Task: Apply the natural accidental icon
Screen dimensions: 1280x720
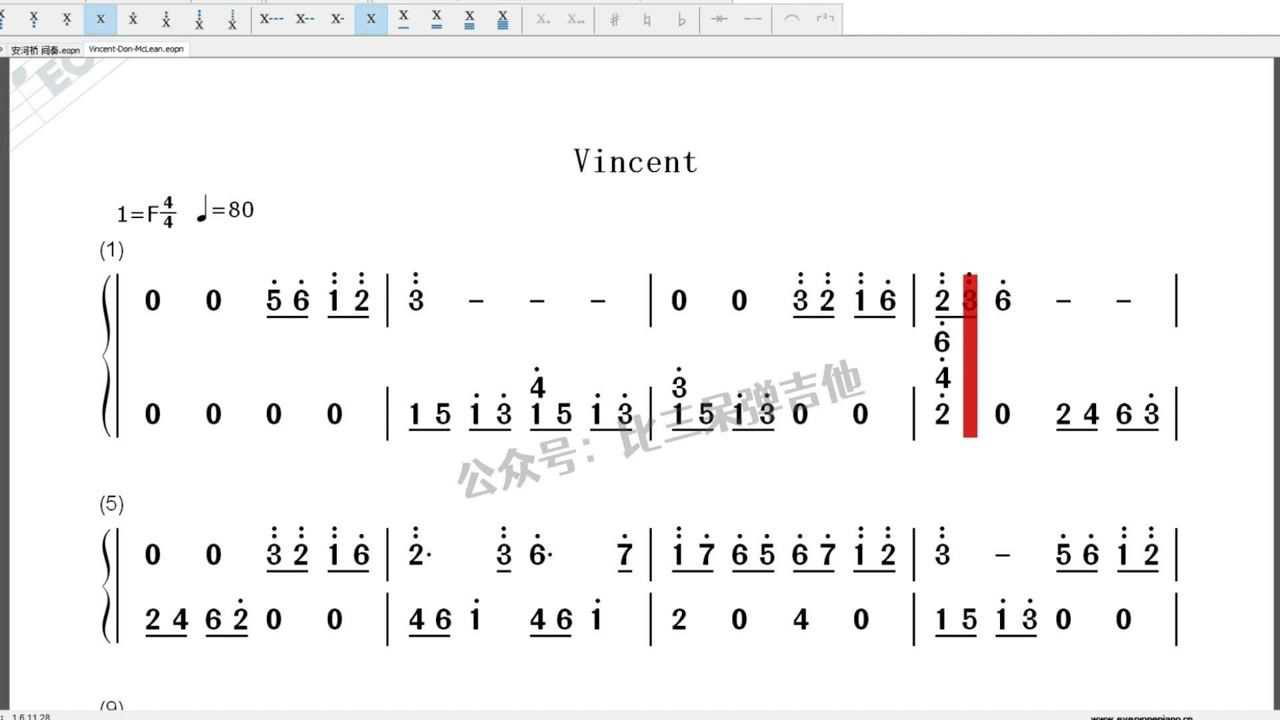Action: pos(648,19)
